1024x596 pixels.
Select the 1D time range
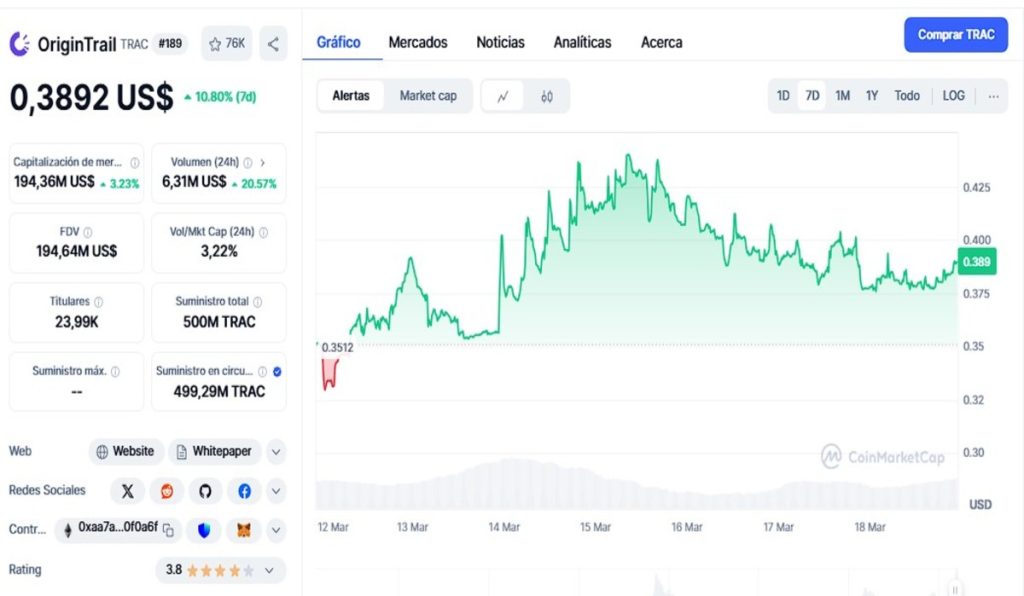[783, 96]
